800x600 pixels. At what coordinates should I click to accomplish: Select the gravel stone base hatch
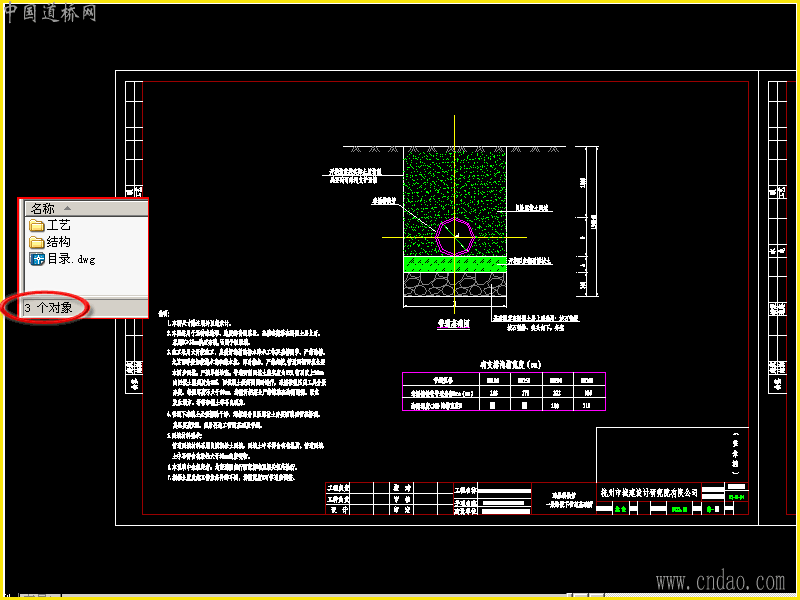[455, 284]
